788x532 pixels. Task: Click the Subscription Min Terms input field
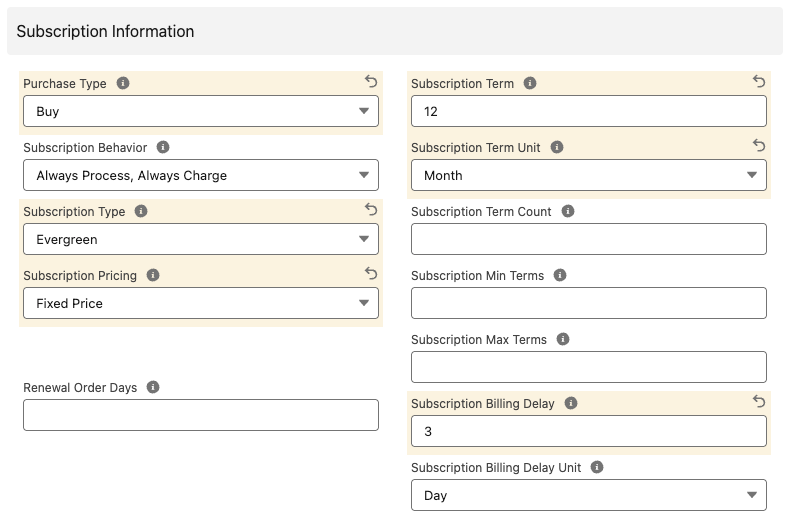589,303
